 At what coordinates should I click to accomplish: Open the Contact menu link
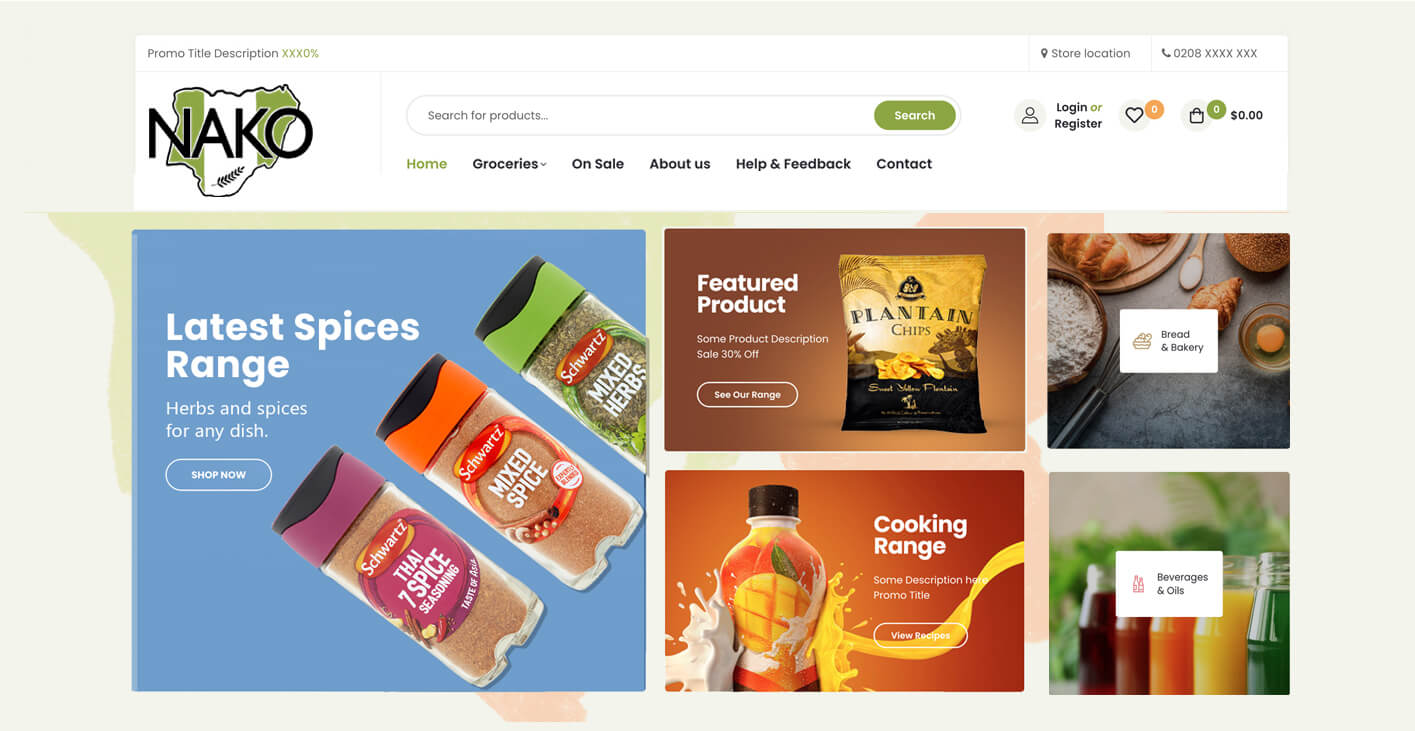pyautogui.click(x=904, y=164)
